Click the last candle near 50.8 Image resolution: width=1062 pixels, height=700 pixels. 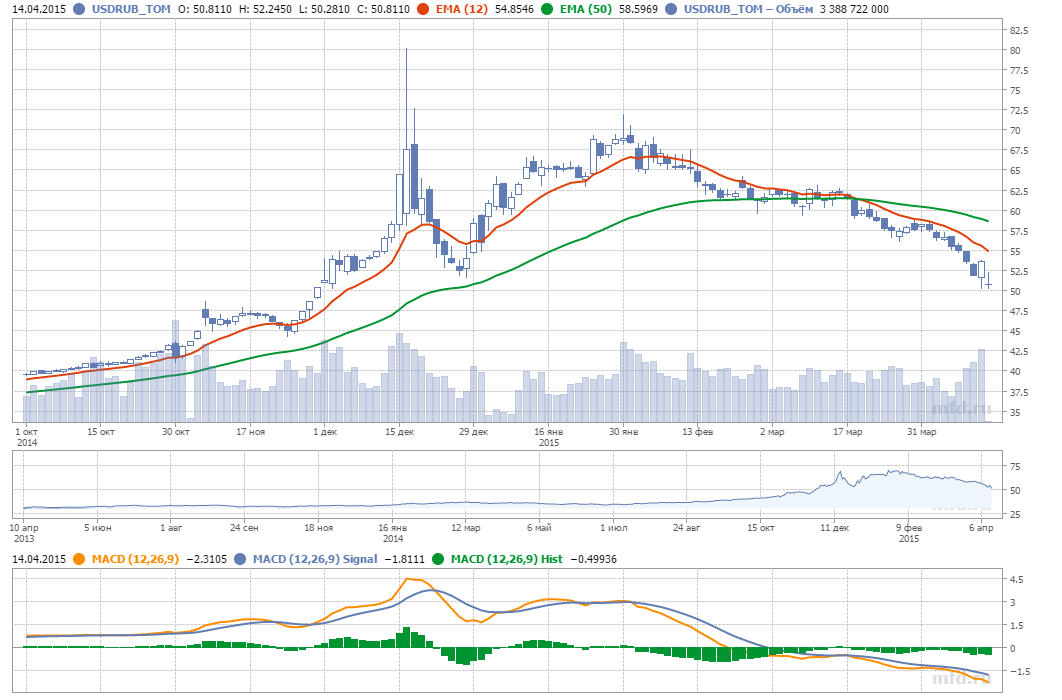pyautogui.click(x=989, y=280)
